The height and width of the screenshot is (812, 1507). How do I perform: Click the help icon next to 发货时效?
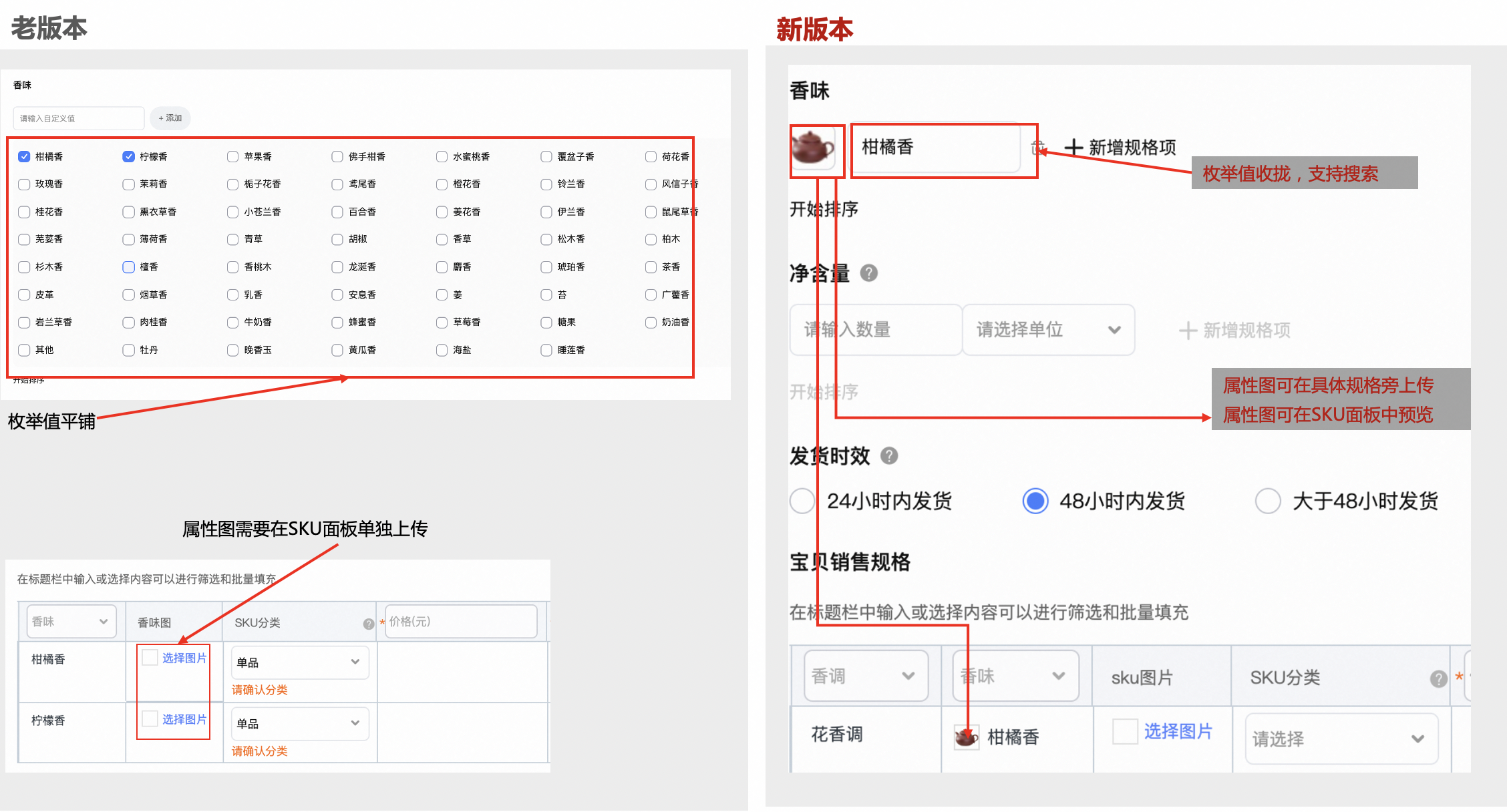[889, 455]
